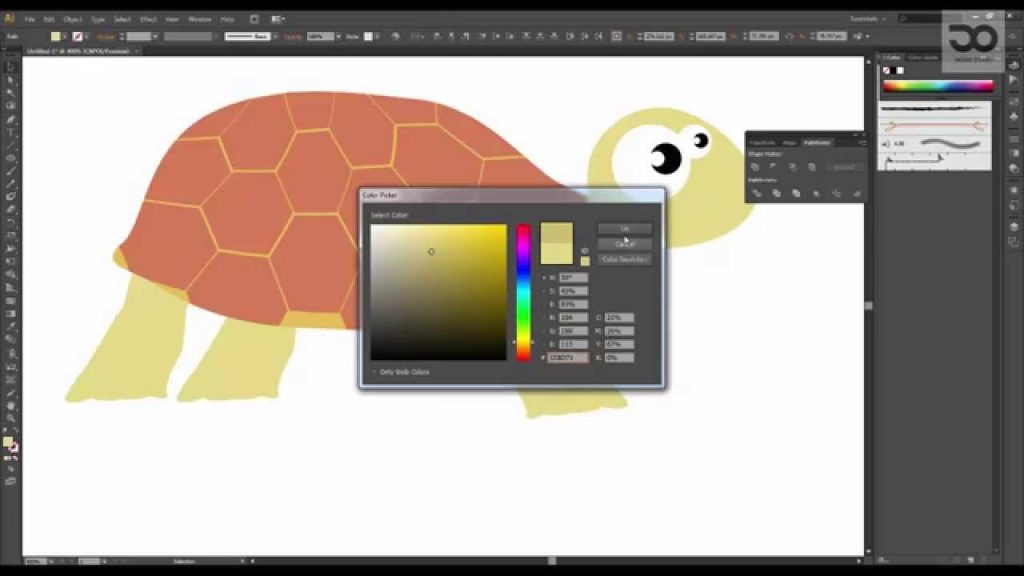Screen dimensions: 1024x576
Task: Select the white swatch in Color panel
Action: point(900,71)
